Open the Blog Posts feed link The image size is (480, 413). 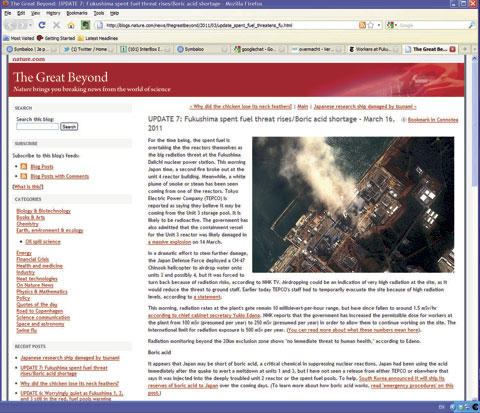(x=42, y=167)
